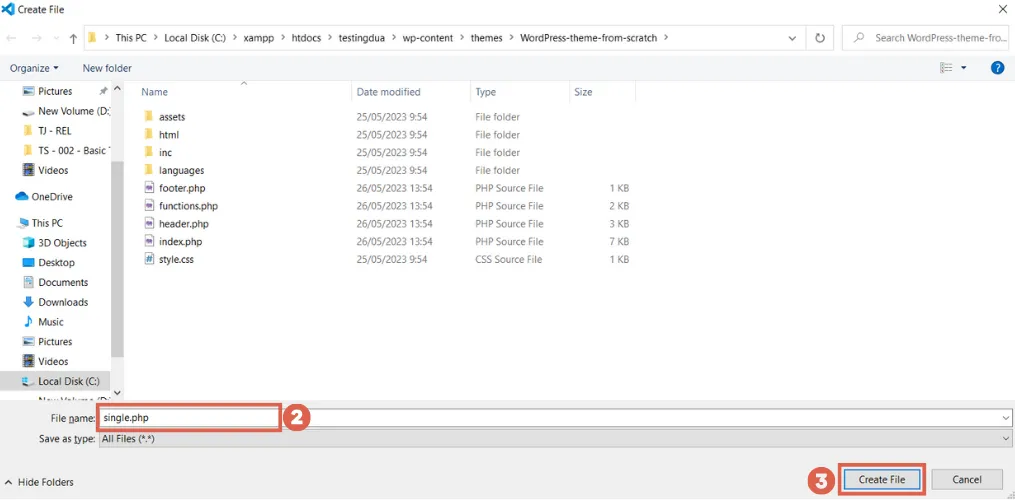The height and width of the screenshot is (500, 1015).
Task: Click the Refresh icon beside address bar
Action: click(x=820, y=38)
